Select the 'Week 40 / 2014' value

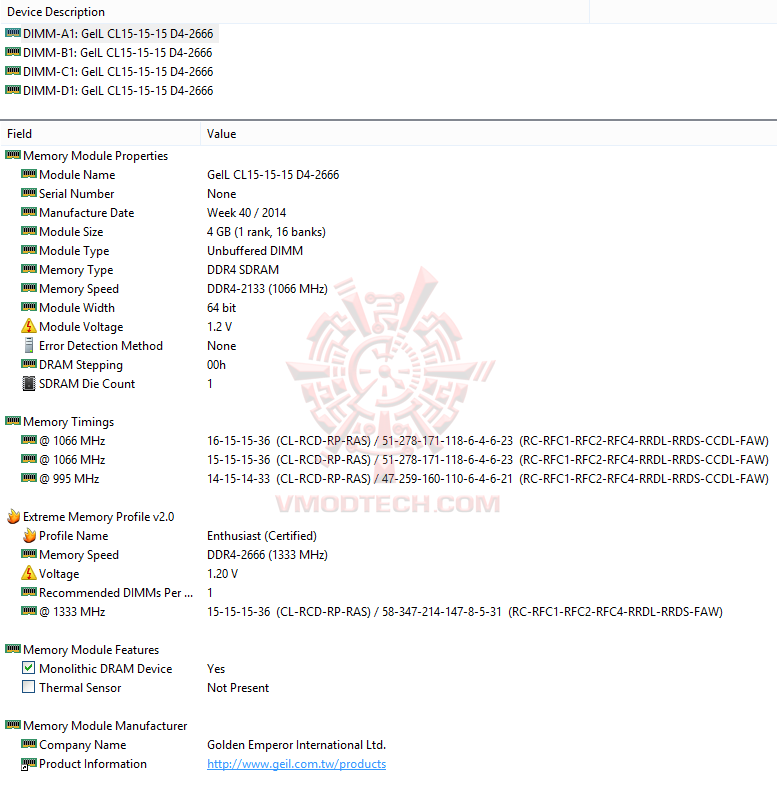247,213
